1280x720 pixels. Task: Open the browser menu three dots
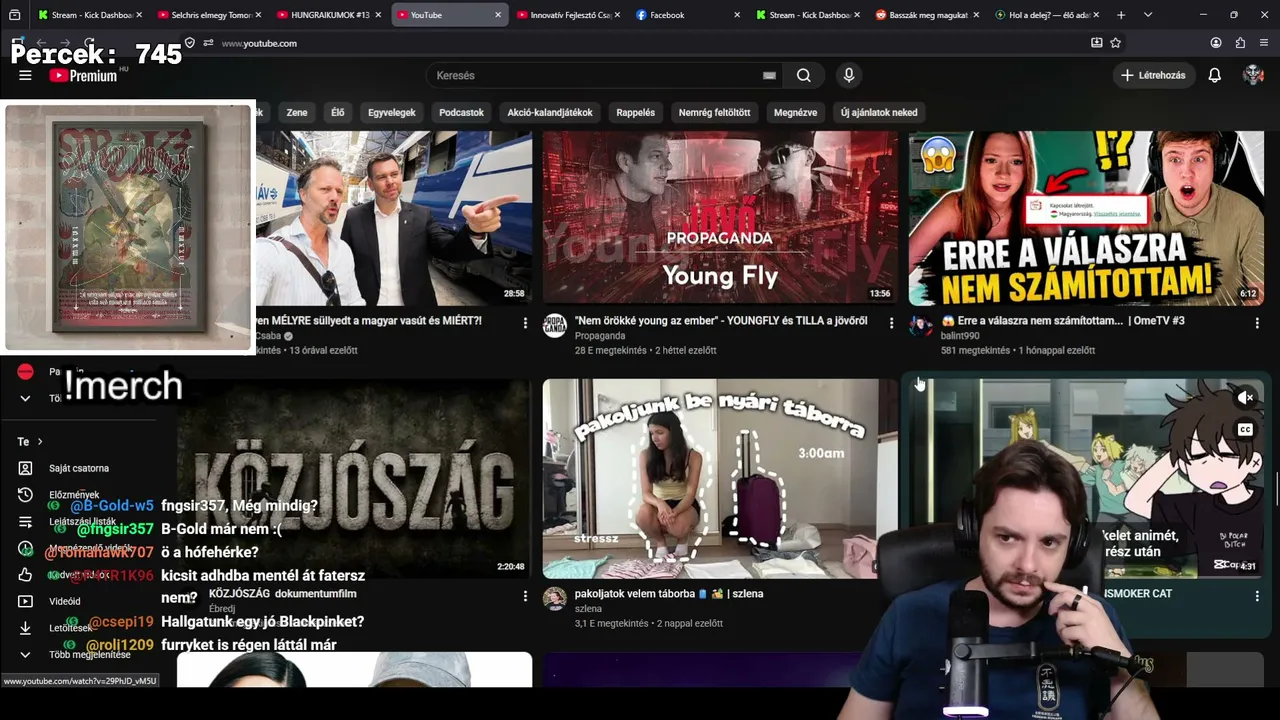[x=1264, y=43]
